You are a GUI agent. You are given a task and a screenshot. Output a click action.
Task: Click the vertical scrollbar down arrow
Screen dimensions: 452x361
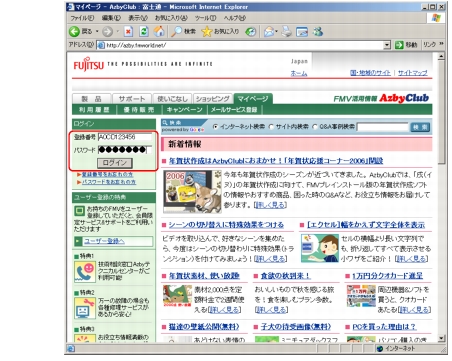(441, 338)
